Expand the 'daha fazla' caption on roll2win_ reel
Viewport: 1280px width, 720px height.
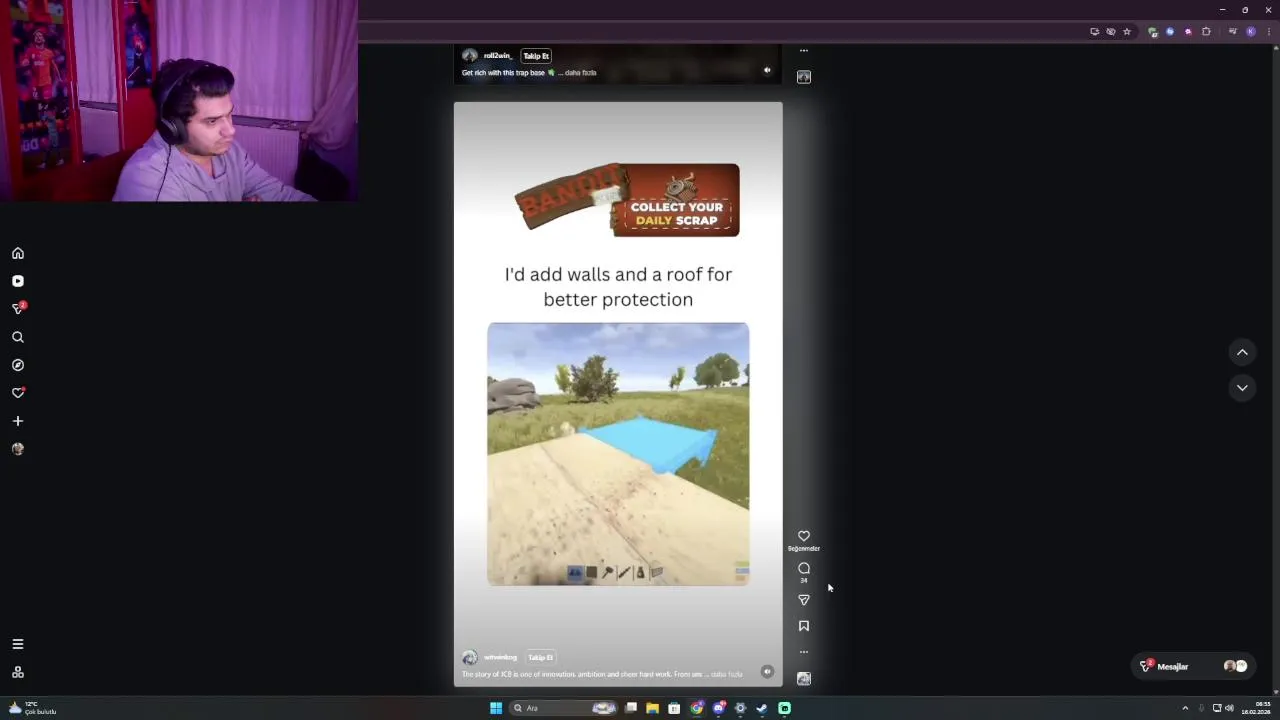coord(581,73)
